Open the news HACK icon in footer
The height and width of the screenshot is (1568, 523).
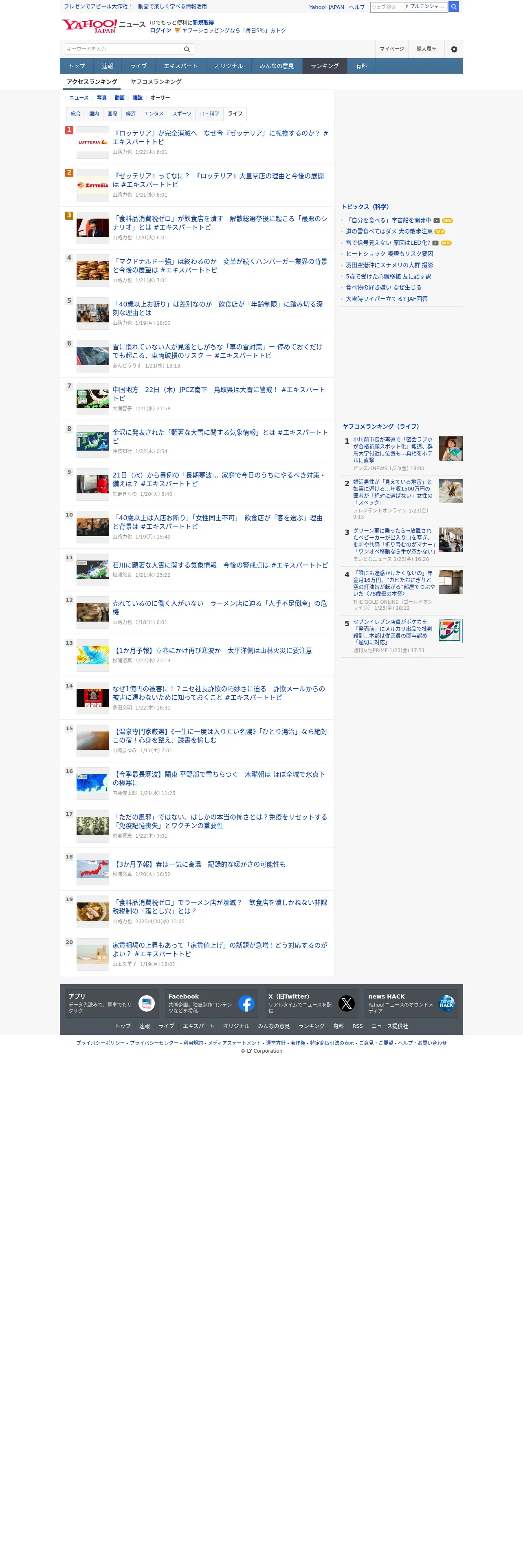coord(447,1003)
